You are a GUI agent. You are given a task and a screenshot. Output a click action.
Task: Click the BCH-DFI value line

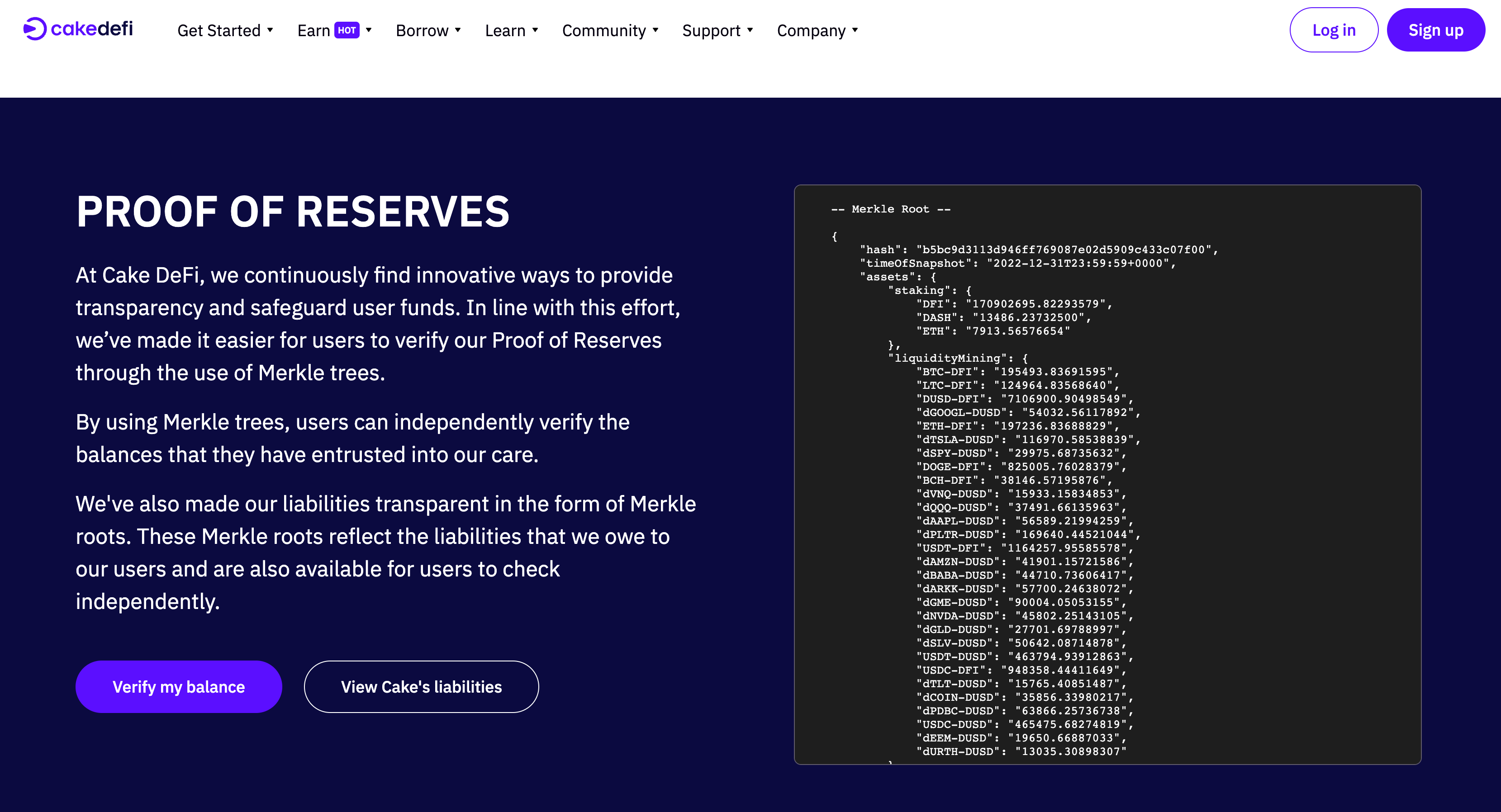pyautogui.click(x=1014, y=480)
